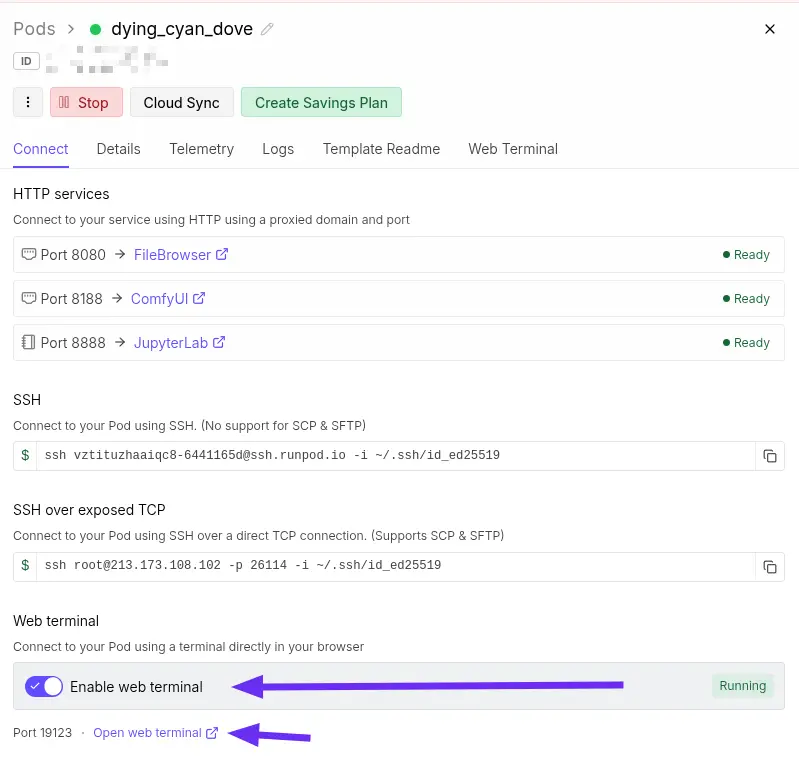This screenshot has width=799, height=766.
Task: Click Create Savings Plan
Action: 321,102
